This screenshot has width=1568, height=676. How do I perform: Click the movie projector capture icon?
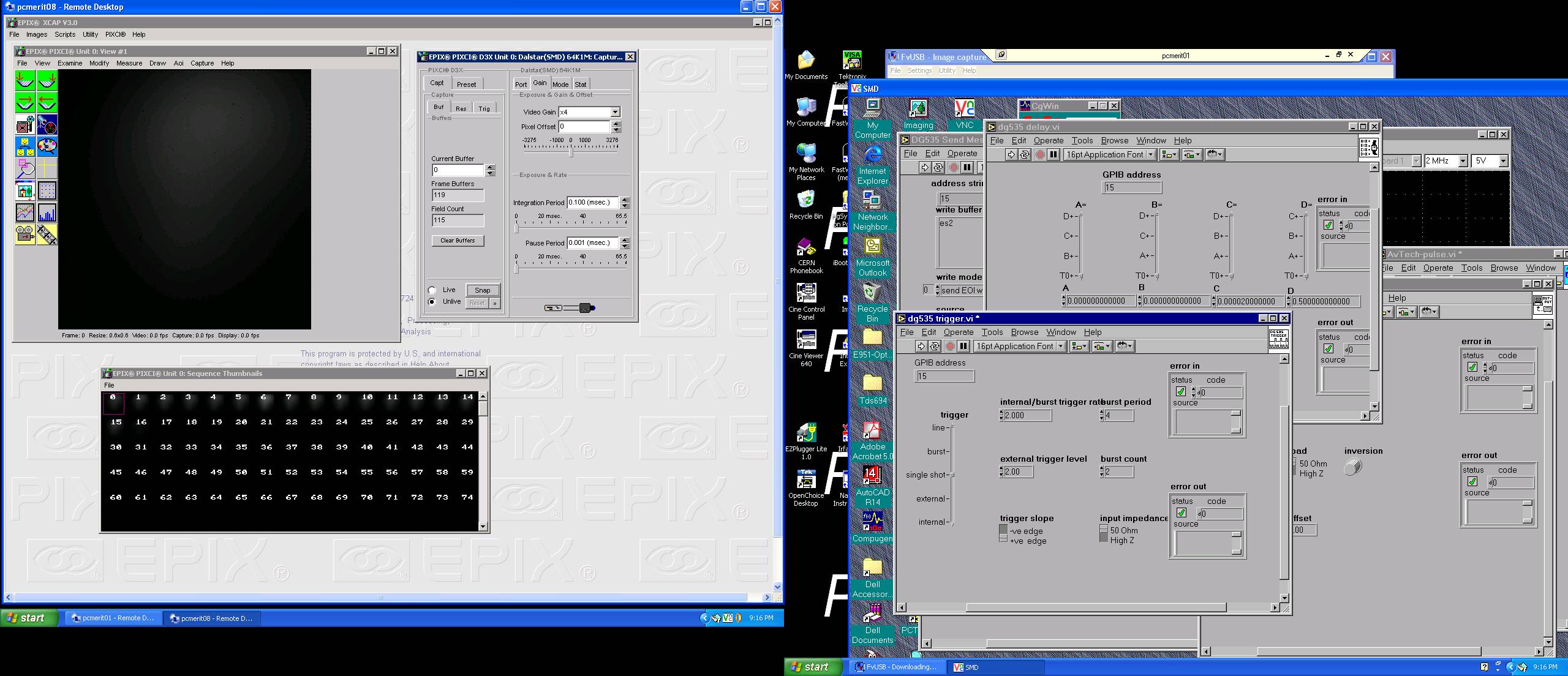point(24,125)
